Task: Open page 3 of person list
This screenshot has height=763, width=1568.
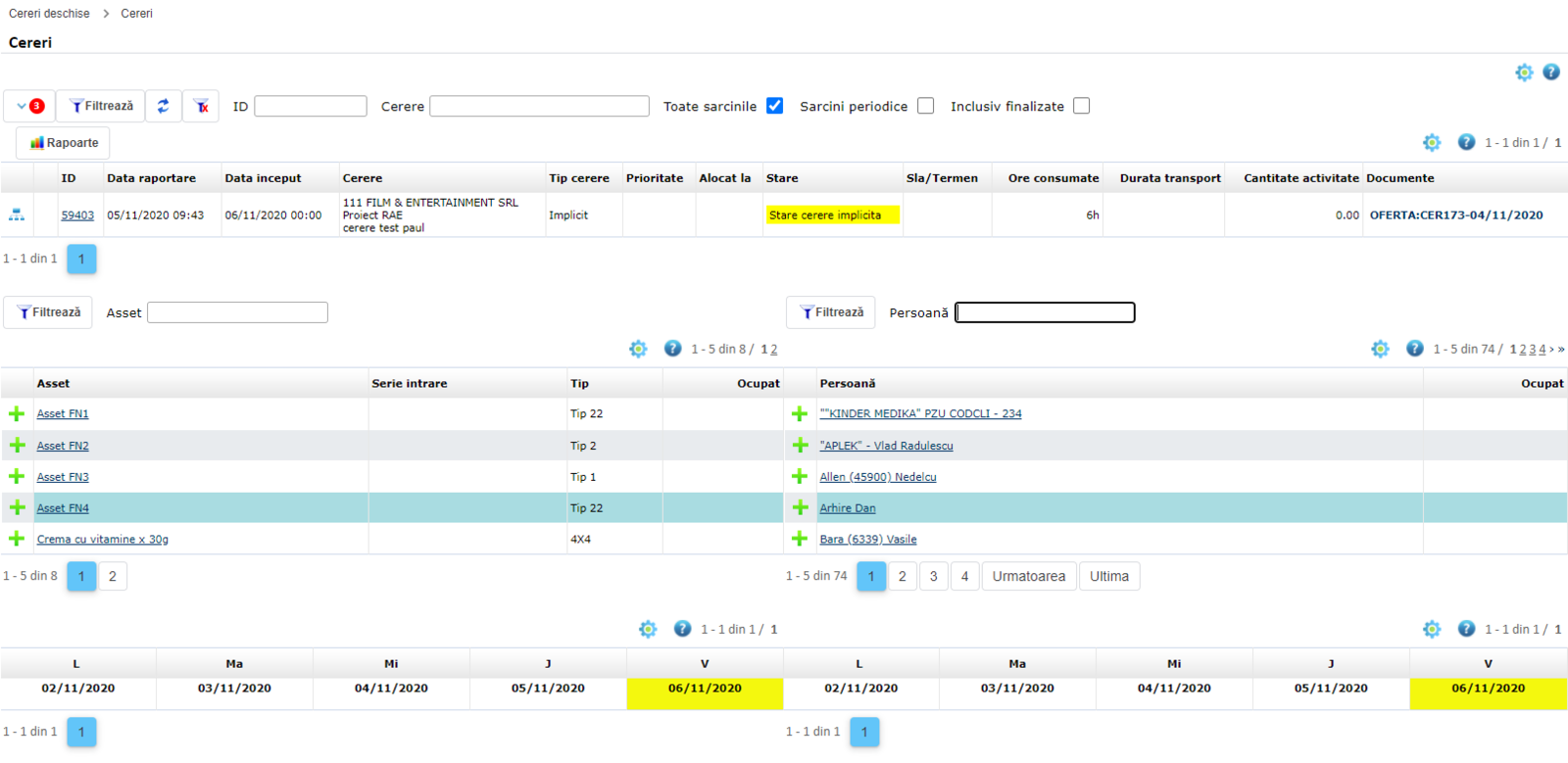Action: click(933, 576)
